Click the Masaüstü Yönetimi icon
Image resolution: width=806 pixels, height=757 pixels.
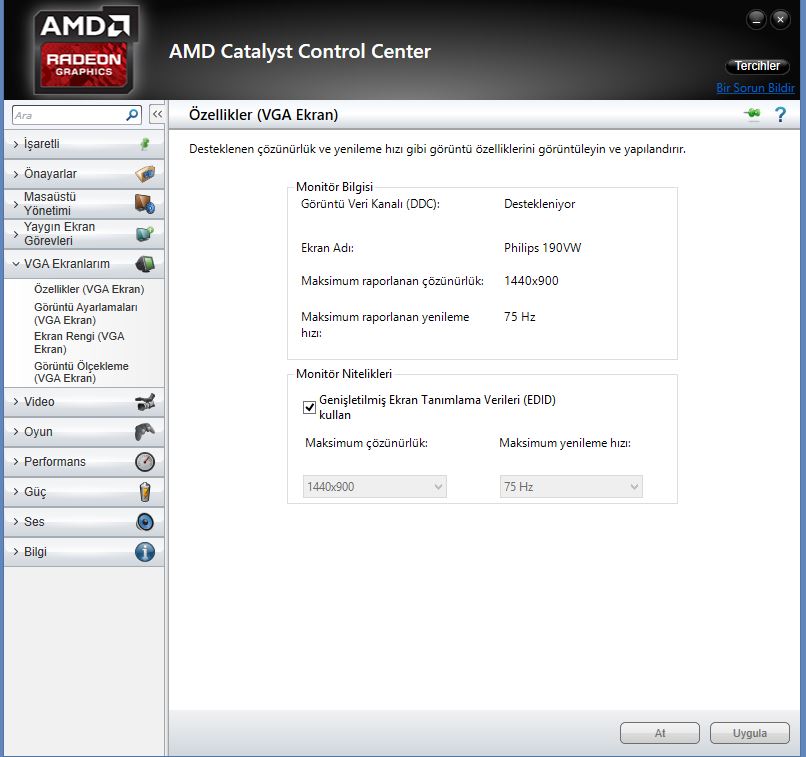click(145, 204)
